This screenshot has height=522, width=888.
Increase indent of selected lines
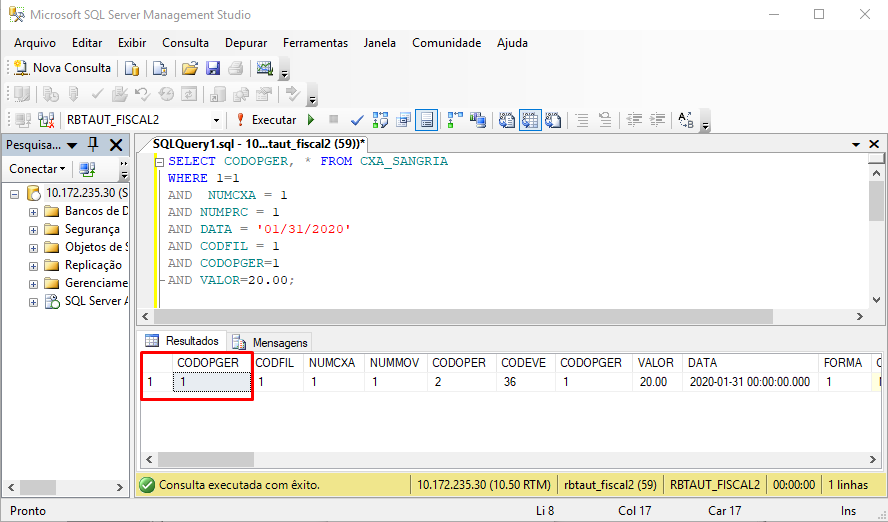(x=657, y=120)
